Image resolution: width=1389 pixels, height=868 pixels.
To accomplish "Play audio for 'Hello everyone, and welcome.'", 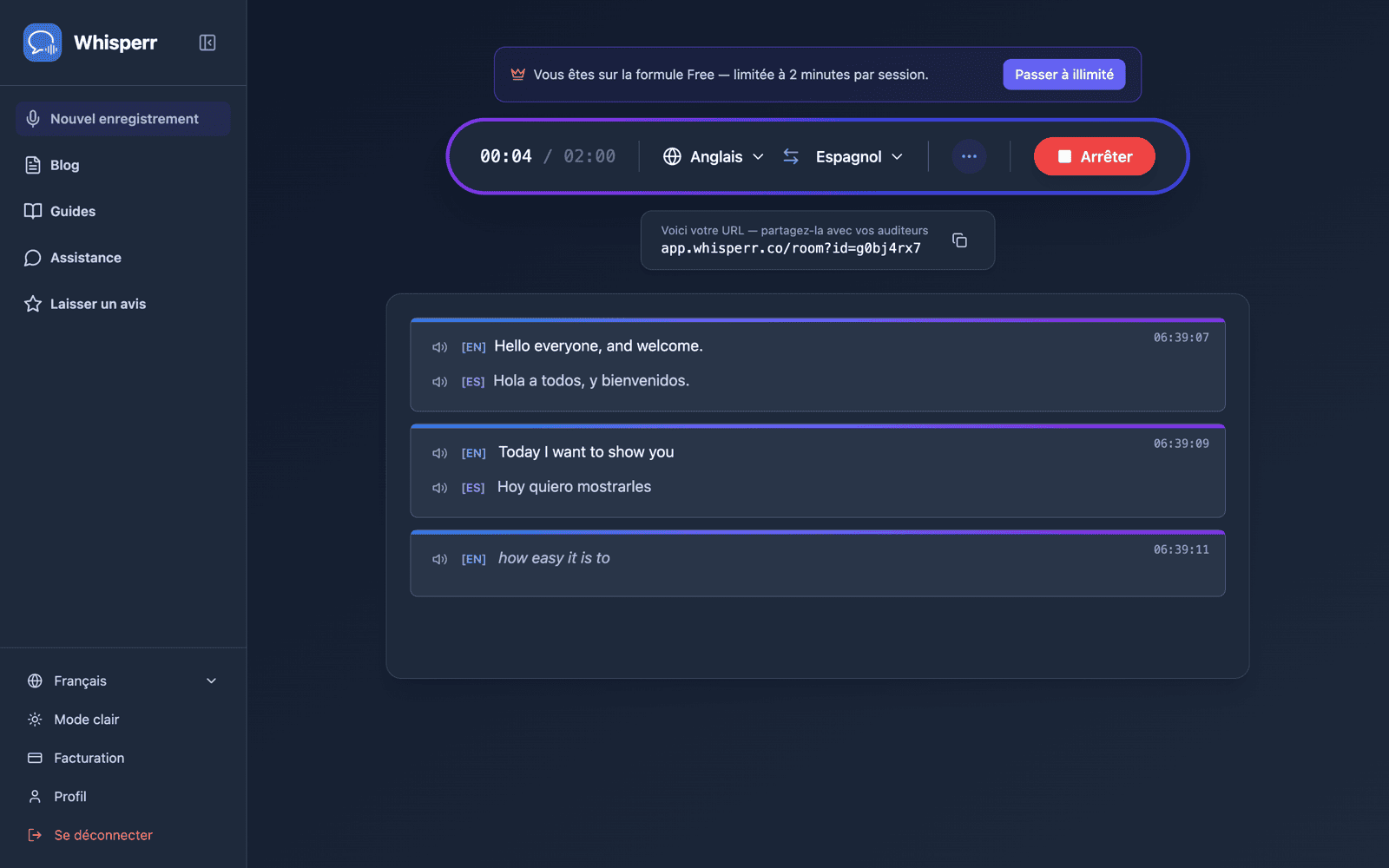I will (440, 347).
